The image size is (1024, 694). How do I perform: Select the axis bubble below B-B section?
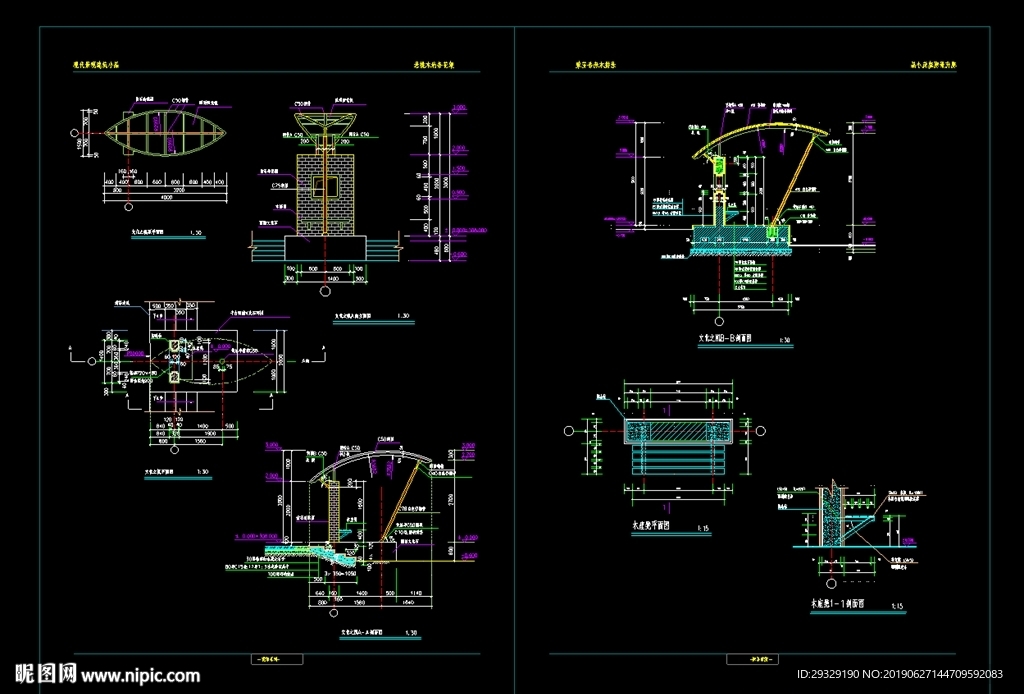(719, 321)
